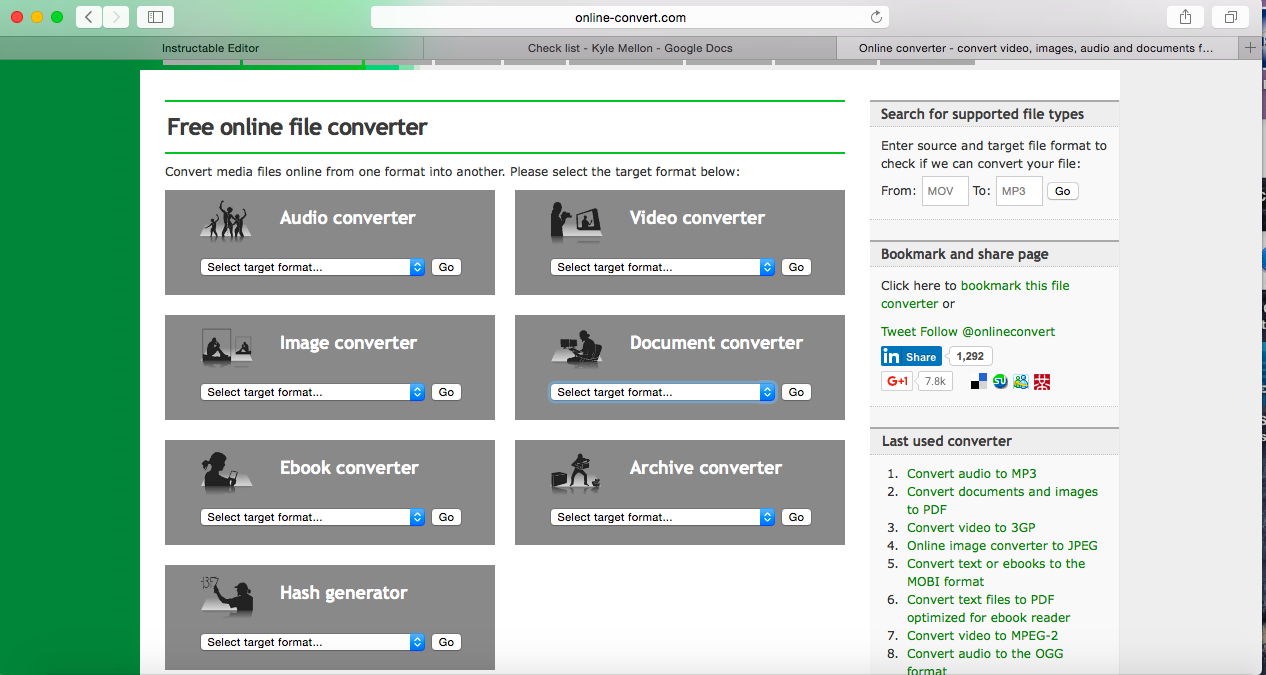Click Go button under Video converter
Screen dimensions: 1266x675
[x=796, y=267]
